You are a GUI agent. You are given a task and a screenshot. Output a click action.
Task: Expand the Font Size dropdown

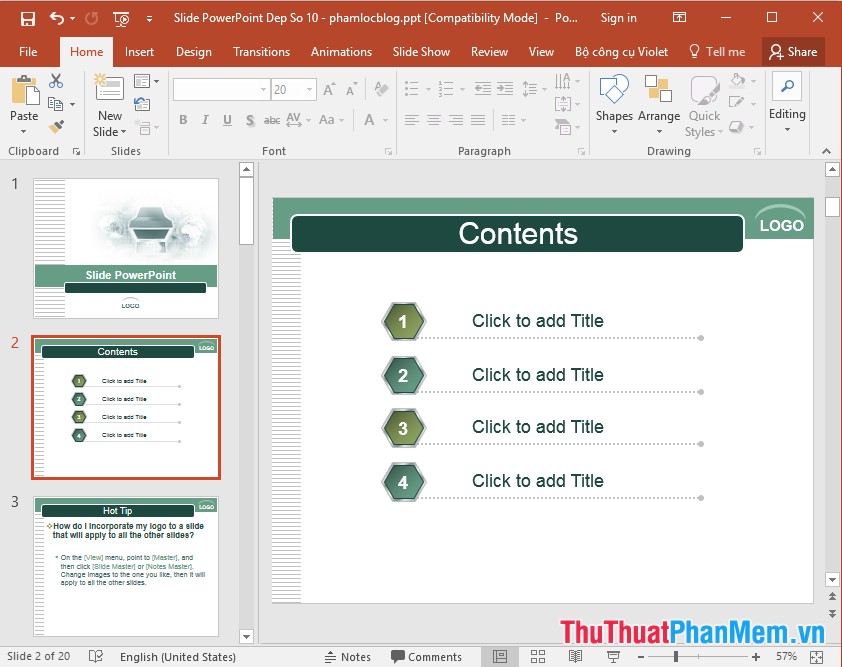tap(307, 89)
